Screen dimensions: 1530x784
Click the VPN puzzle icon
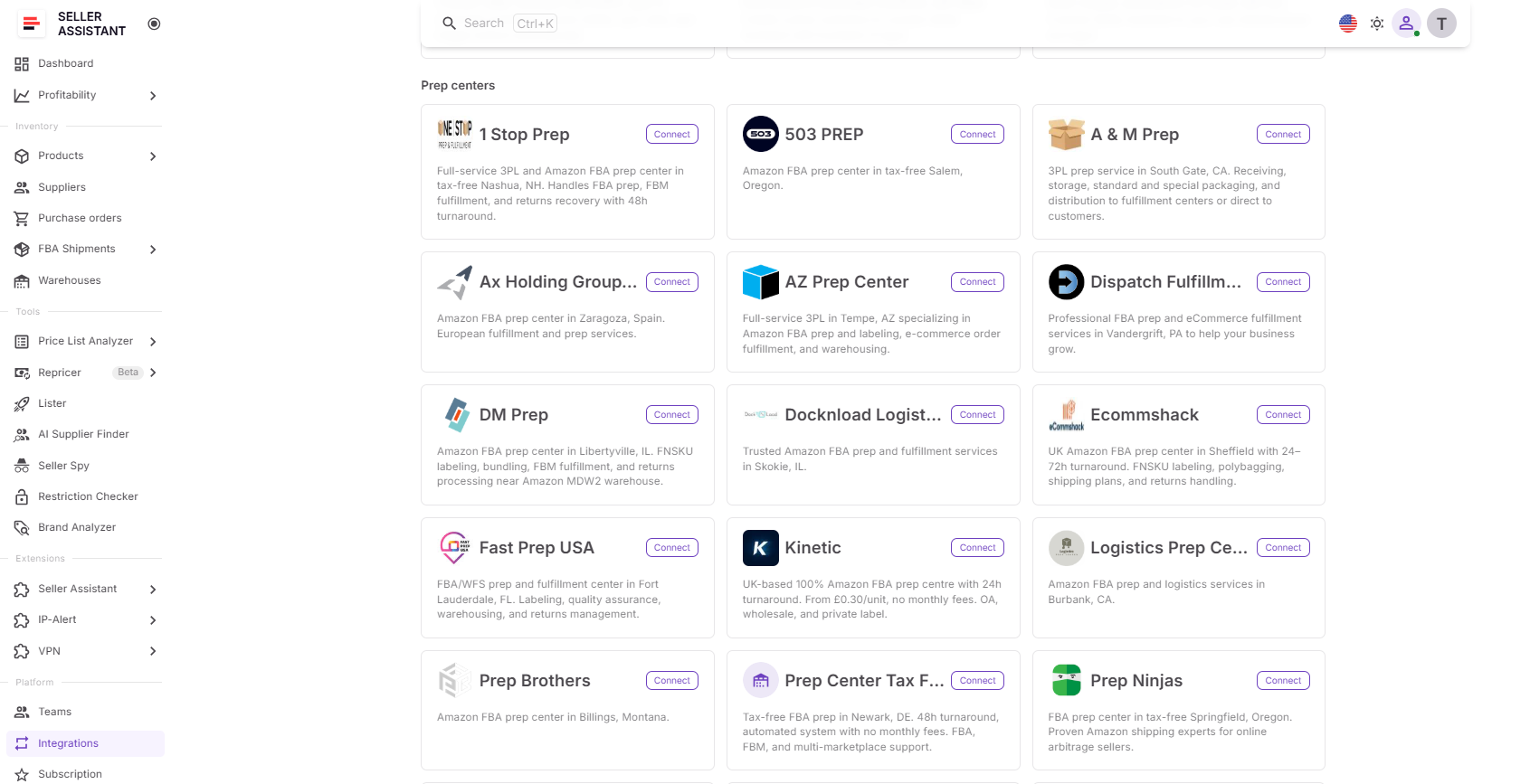point(22,652)
